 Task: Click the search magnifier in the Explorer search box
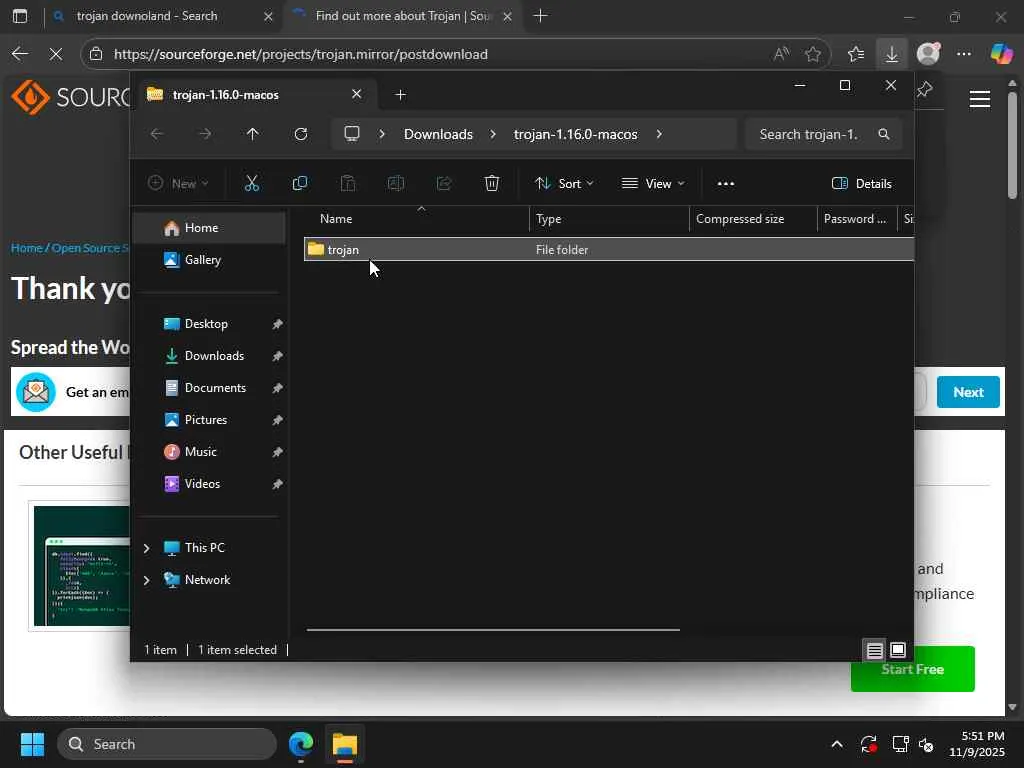[x=884, y=134]
